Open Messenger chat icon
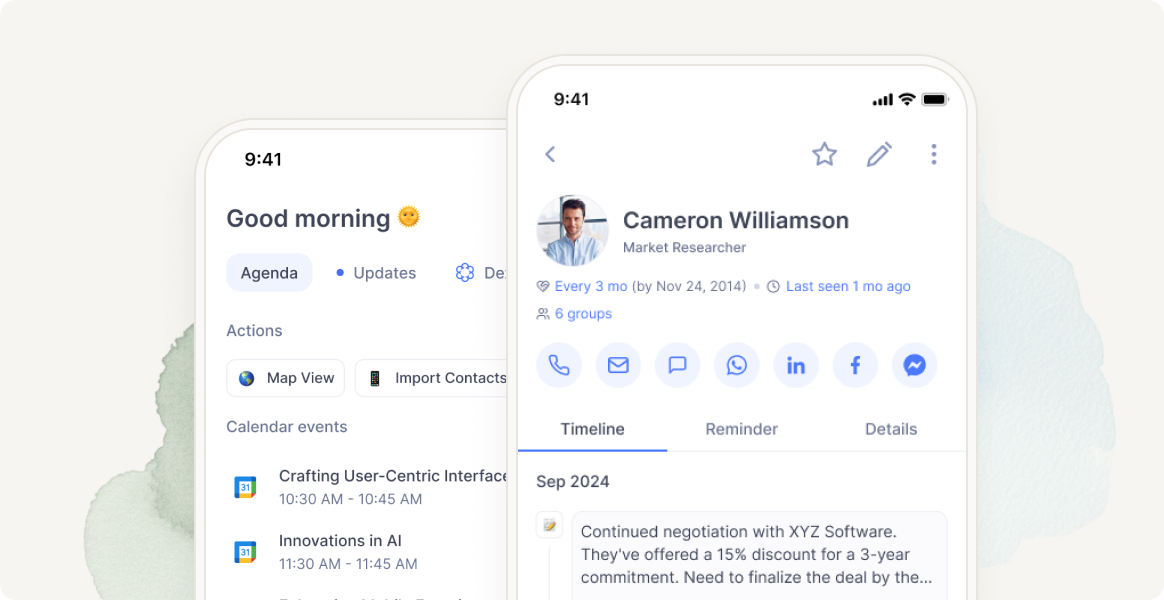 click(x=915, y=365)
